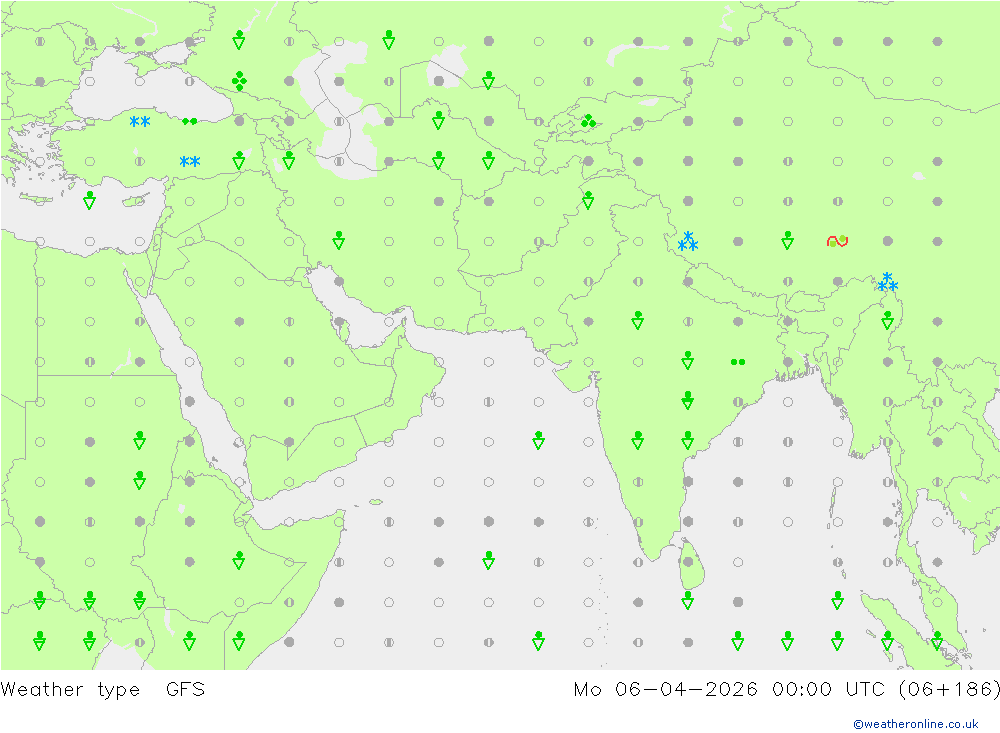Screen dimensions: 1000x733
Task: Select the green shower symbol over northern Myanmar
Action: [887, 320]
